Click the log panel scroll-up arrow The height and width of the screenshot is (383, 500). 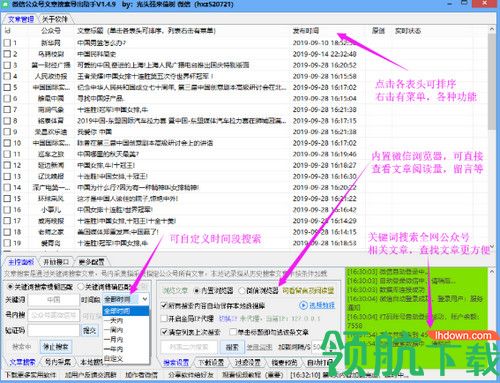pyautogui.click(x=492, y=272)
